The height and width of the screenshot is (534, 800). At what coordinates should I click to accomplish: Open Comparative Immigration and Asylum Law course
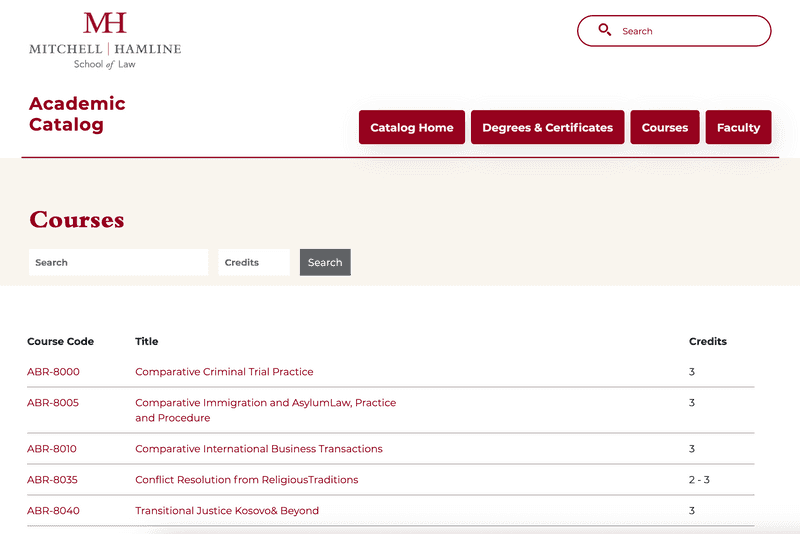(x=265, y=410)
